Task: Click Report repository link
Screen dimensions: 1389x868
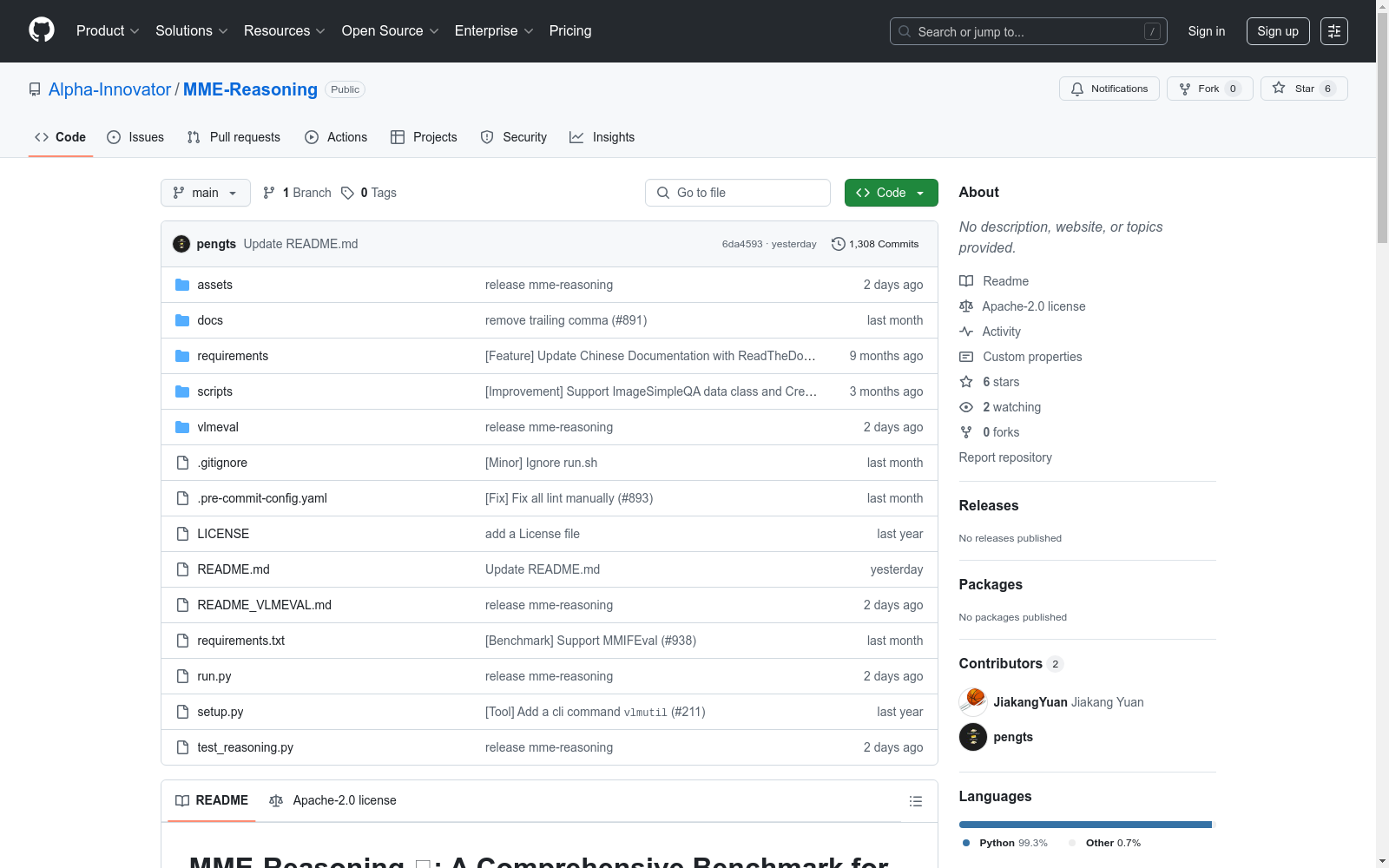Action: [x=1005, y=457]
